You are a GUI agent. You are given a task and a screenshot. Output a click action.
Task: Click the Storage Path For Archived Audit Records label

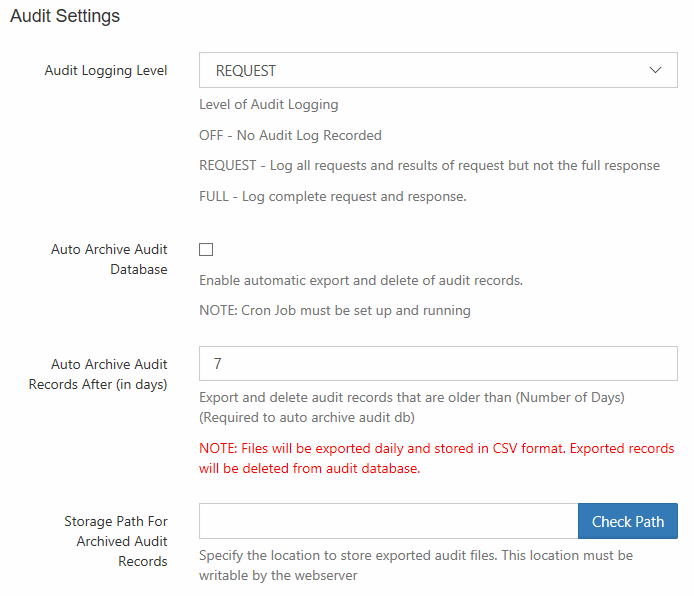tap(116, 541)
